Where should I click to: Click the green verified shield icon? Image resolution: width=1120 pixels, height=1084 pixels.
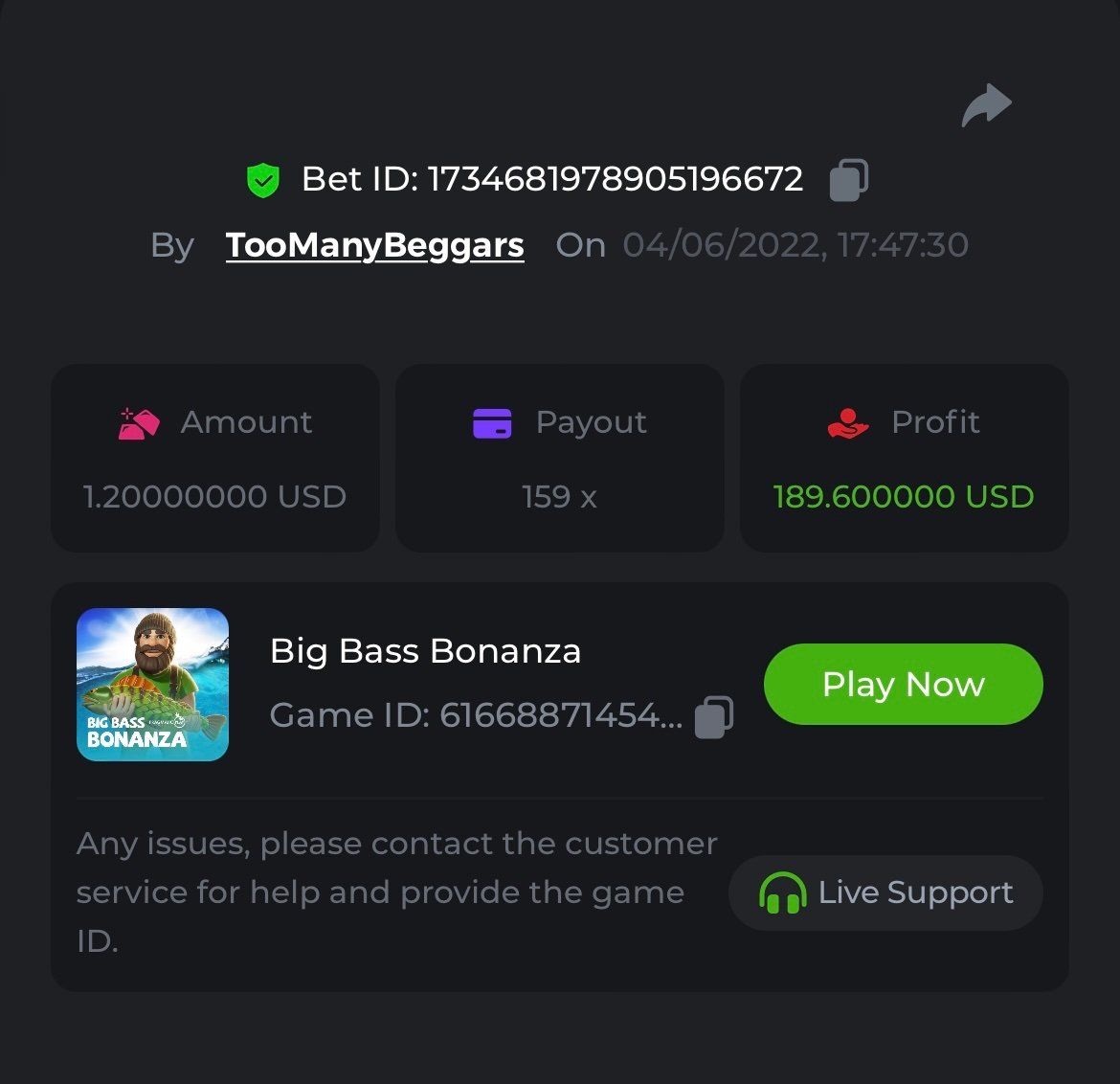click(263, 180)
